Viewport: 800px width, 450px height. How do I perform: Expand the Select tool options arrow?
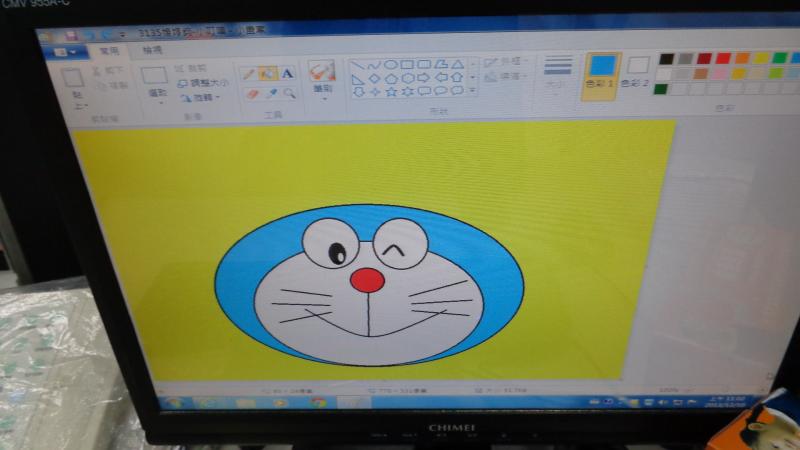click(161, 102)
